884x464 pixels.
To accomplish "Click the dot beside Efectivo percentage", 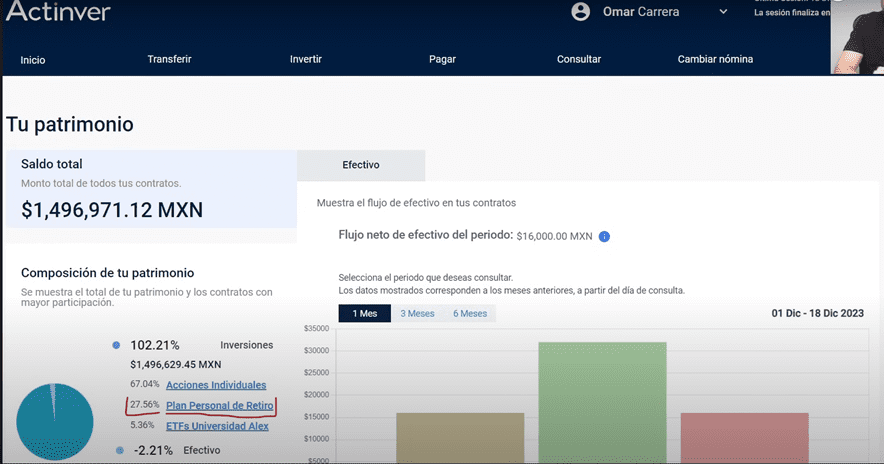I will click(x=119, y=451).
